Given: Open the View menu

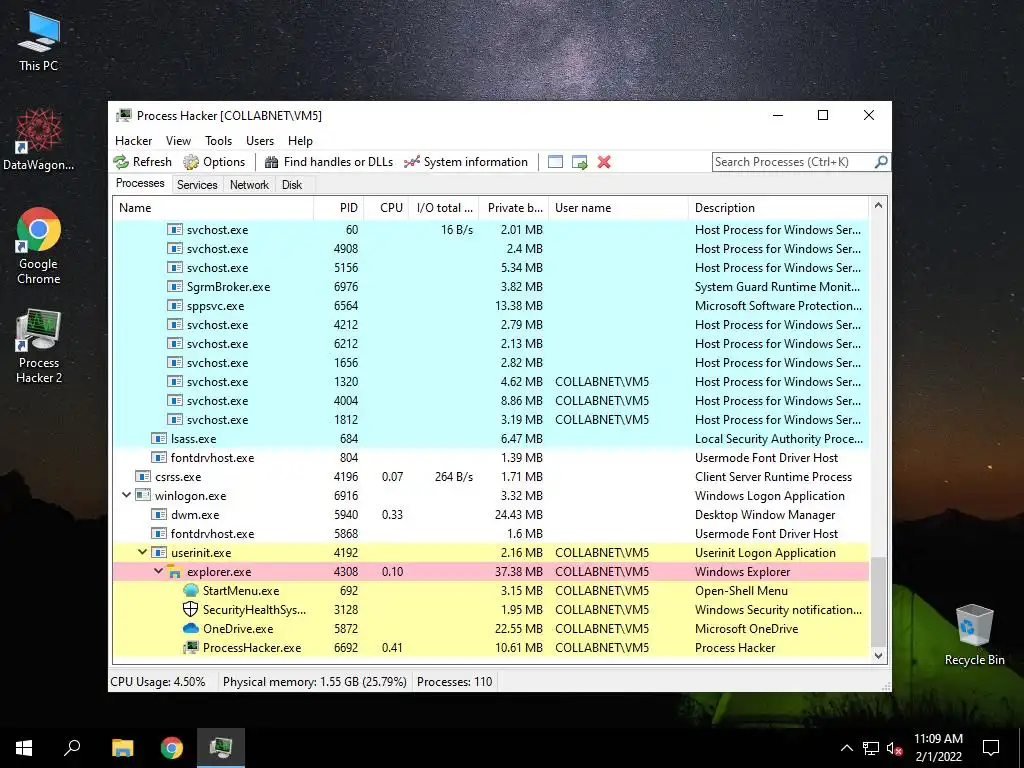Looking at the screenshot, I should point(178,141).
